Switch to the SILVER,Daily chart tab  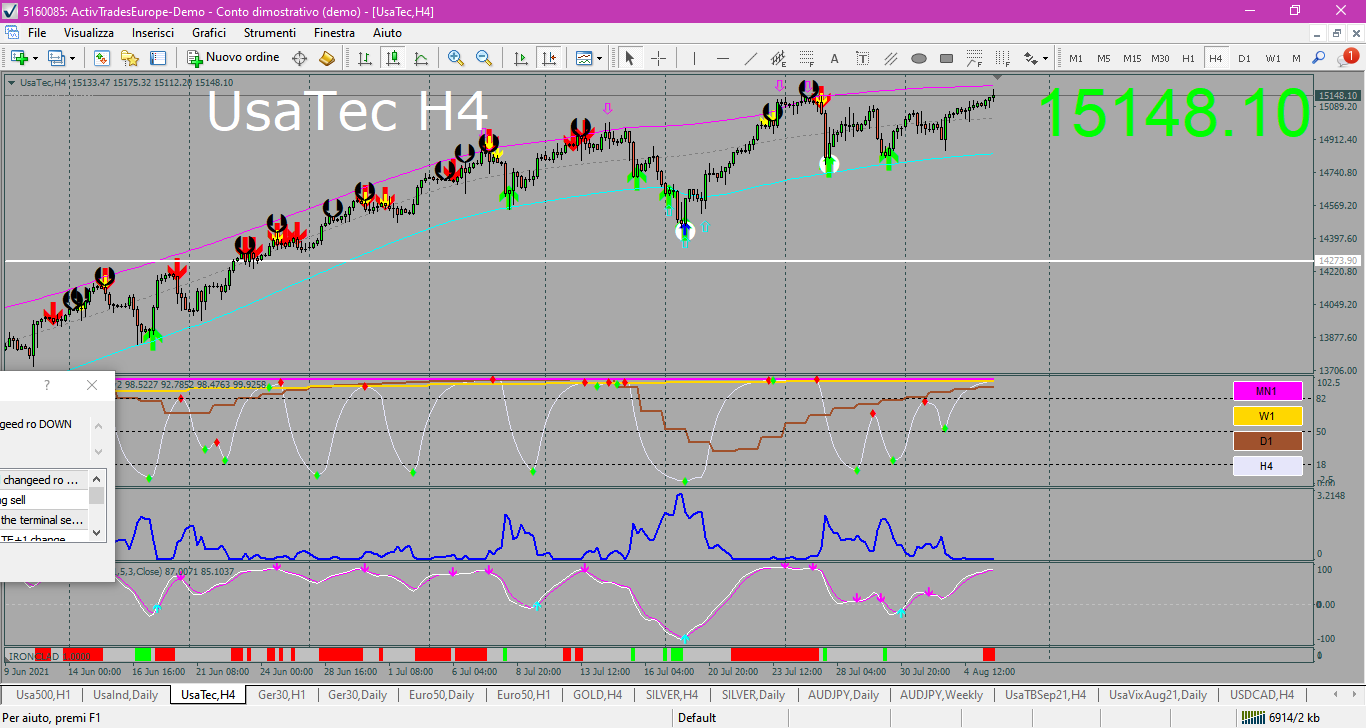click(753, 694)
